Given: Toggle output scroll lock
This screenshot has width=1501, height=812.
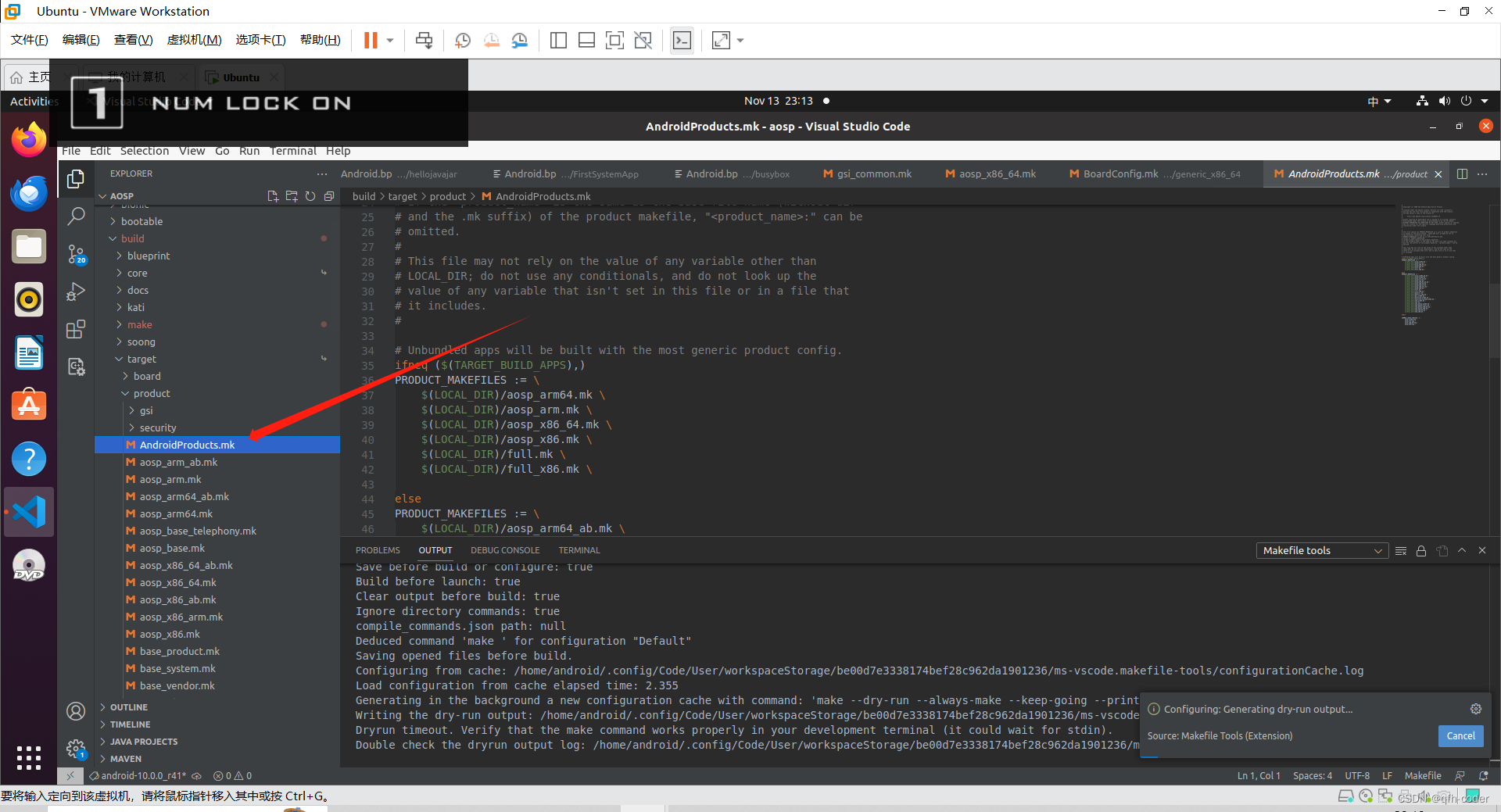Looking at the screenshot, I should coord(1421,551).
